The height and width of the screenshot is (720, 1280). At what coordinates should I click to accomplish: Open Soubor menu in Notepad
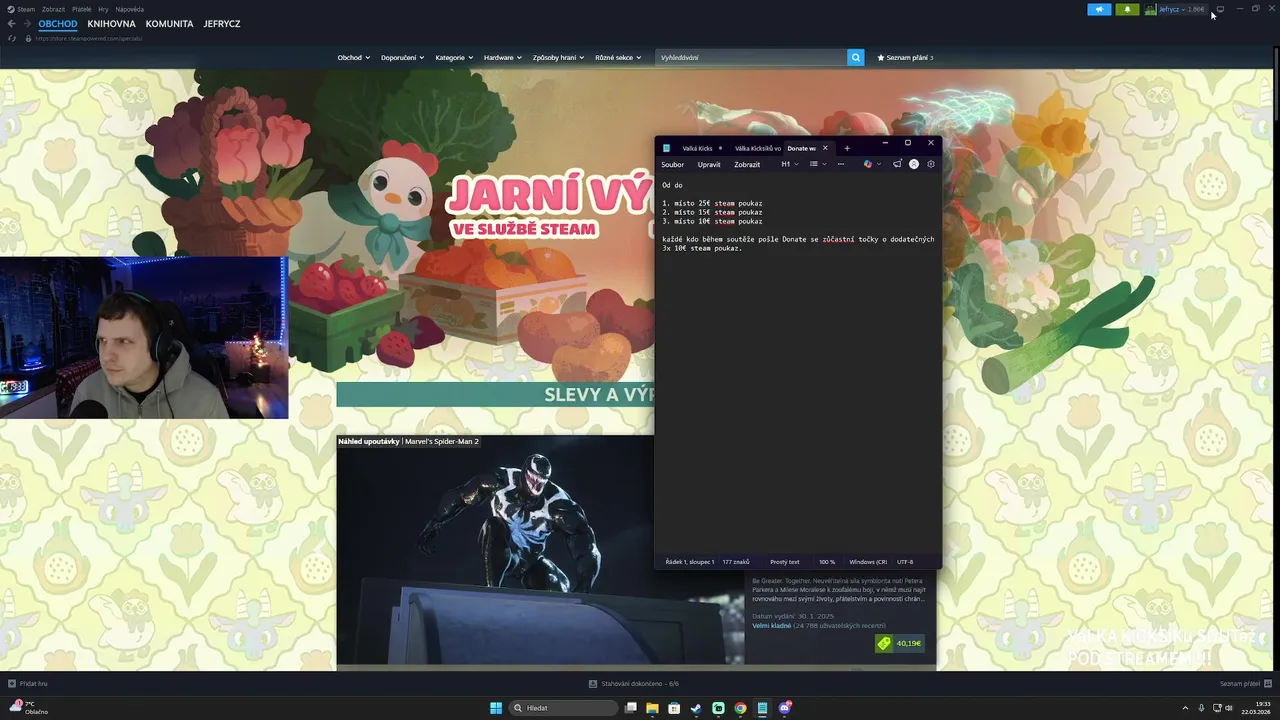click(673, 164)
